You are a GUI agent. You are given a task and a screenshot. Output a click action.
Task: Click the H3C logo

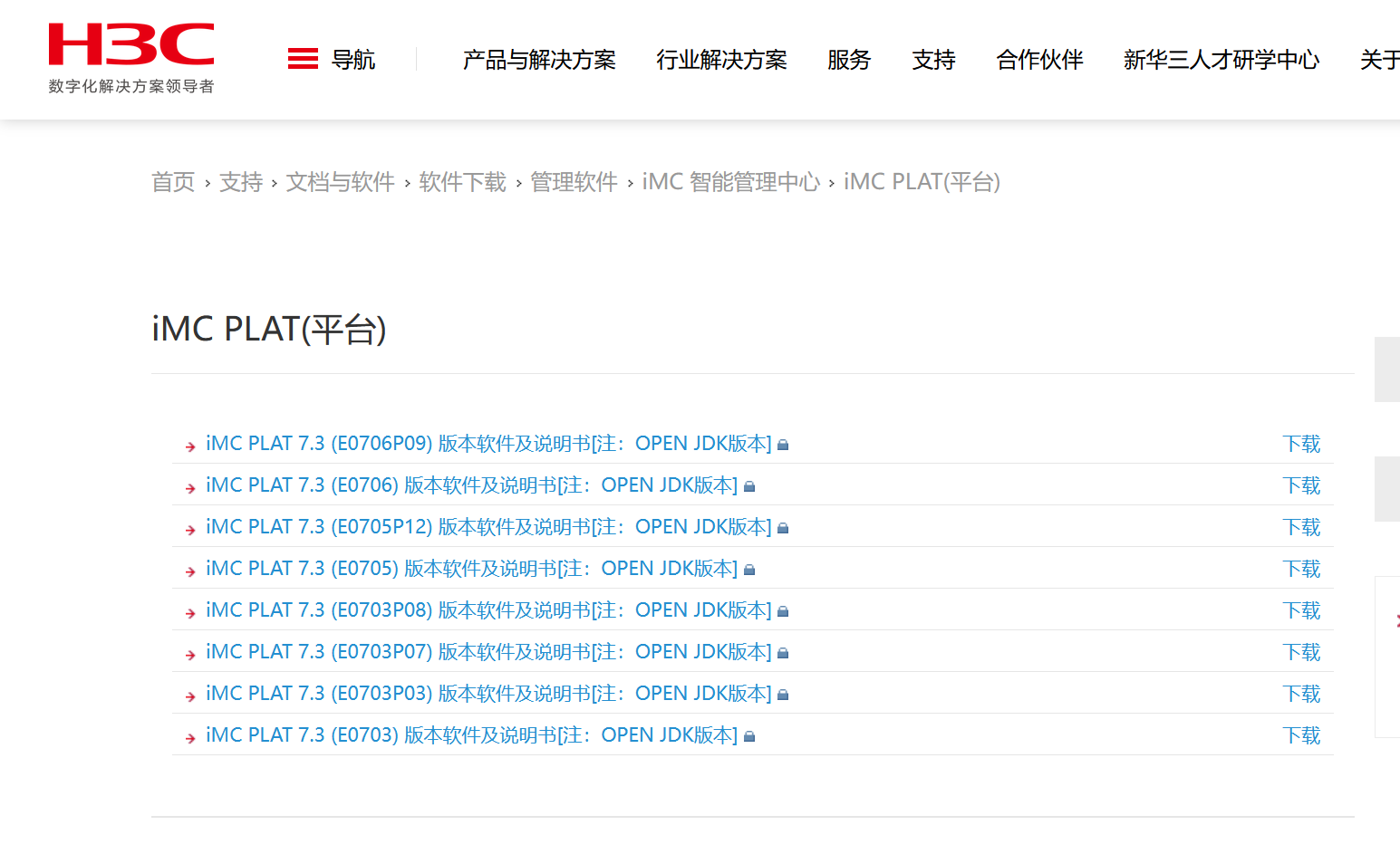tap(131, 44)
